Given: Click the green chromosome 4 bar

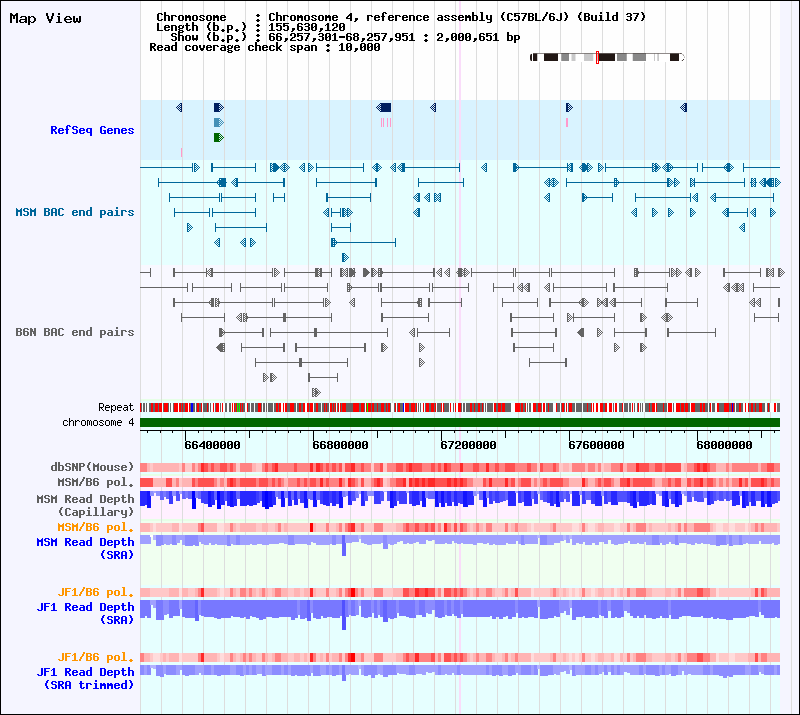Looking at the screenshot, I should click(460, 422).
